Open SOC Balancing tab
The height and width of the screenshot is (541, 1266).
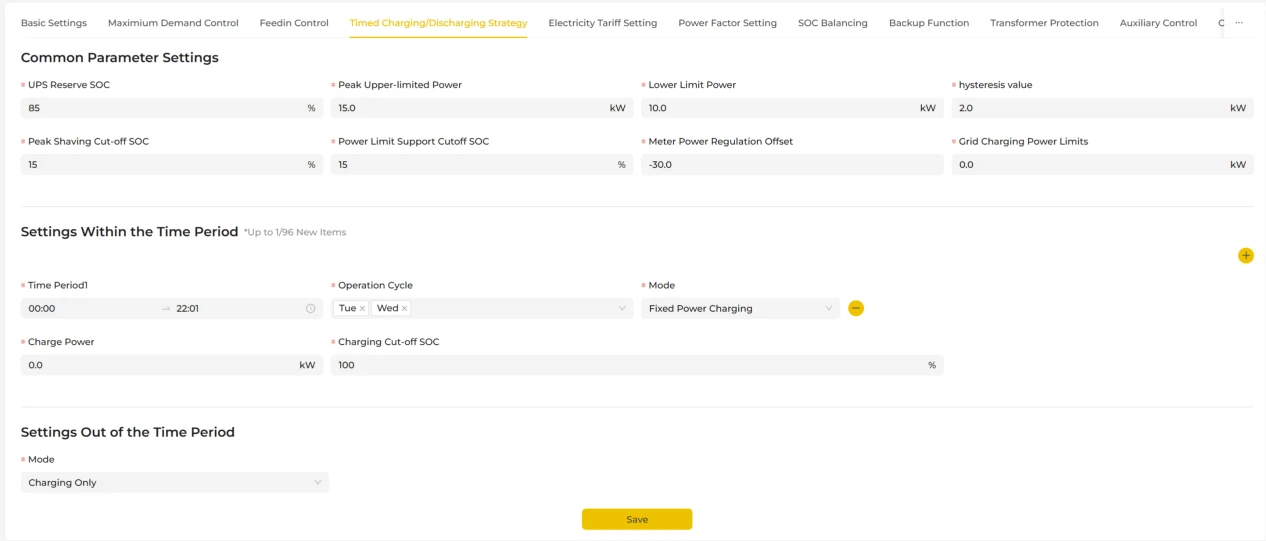coord(833,23)
